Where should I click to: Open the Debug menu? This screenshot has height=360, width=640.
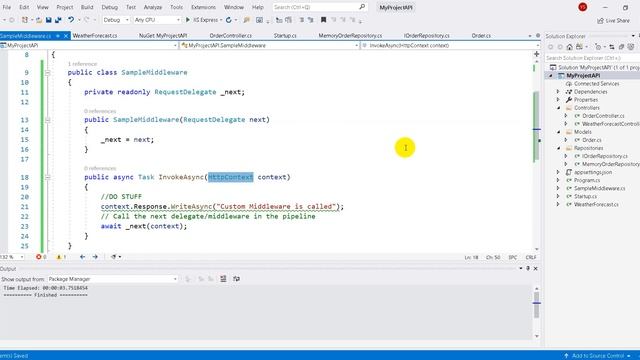point(109,7)
